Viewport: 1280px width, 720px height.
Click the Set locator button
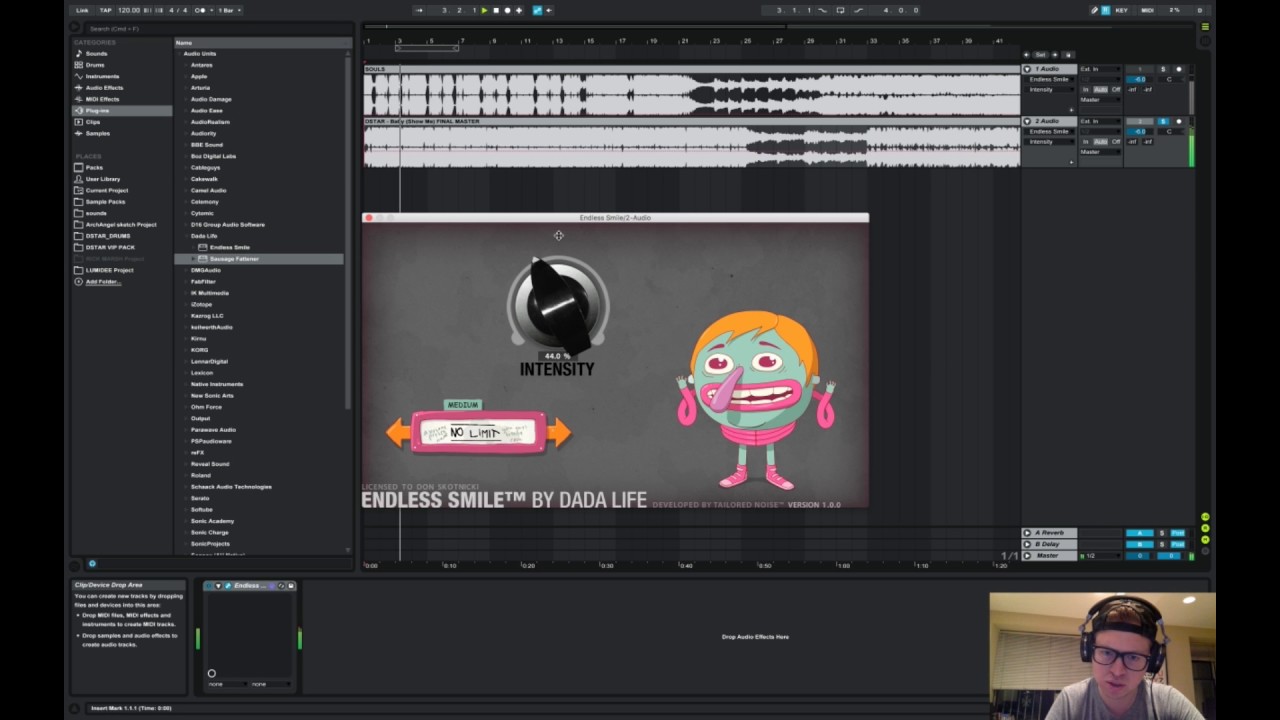[1040, 54]
